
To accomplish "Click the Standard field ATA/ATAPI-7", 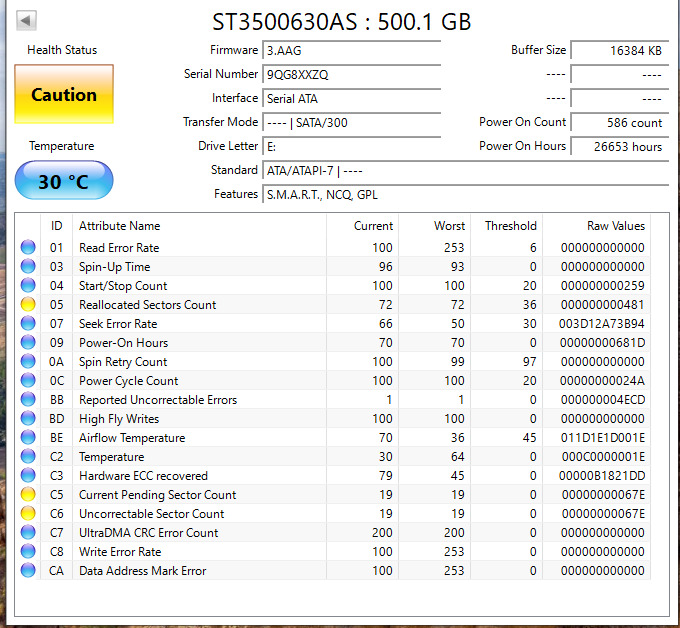I will point(466,170).
